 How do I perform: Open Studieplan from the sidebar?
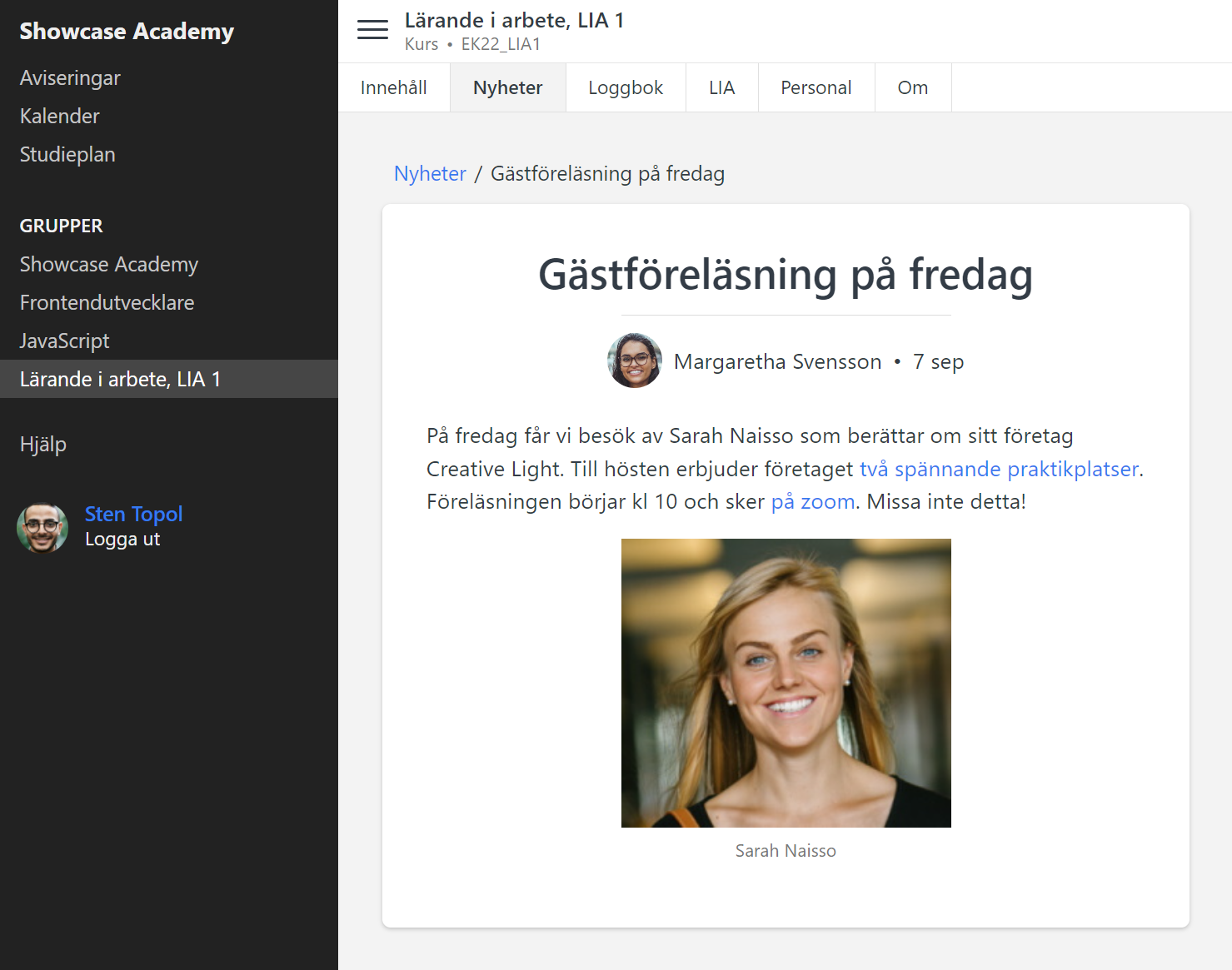pyautogui.click(x=67, y=154)
